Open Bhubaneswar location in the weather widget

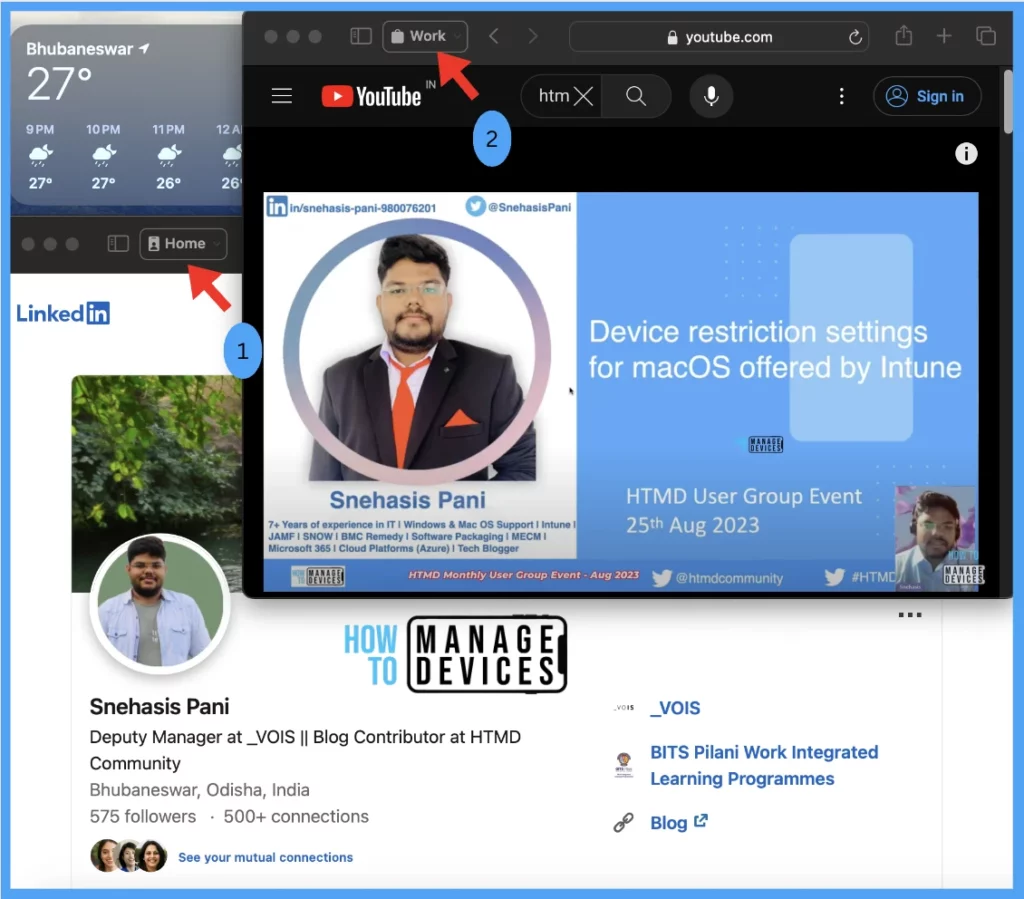click(88, 49)
